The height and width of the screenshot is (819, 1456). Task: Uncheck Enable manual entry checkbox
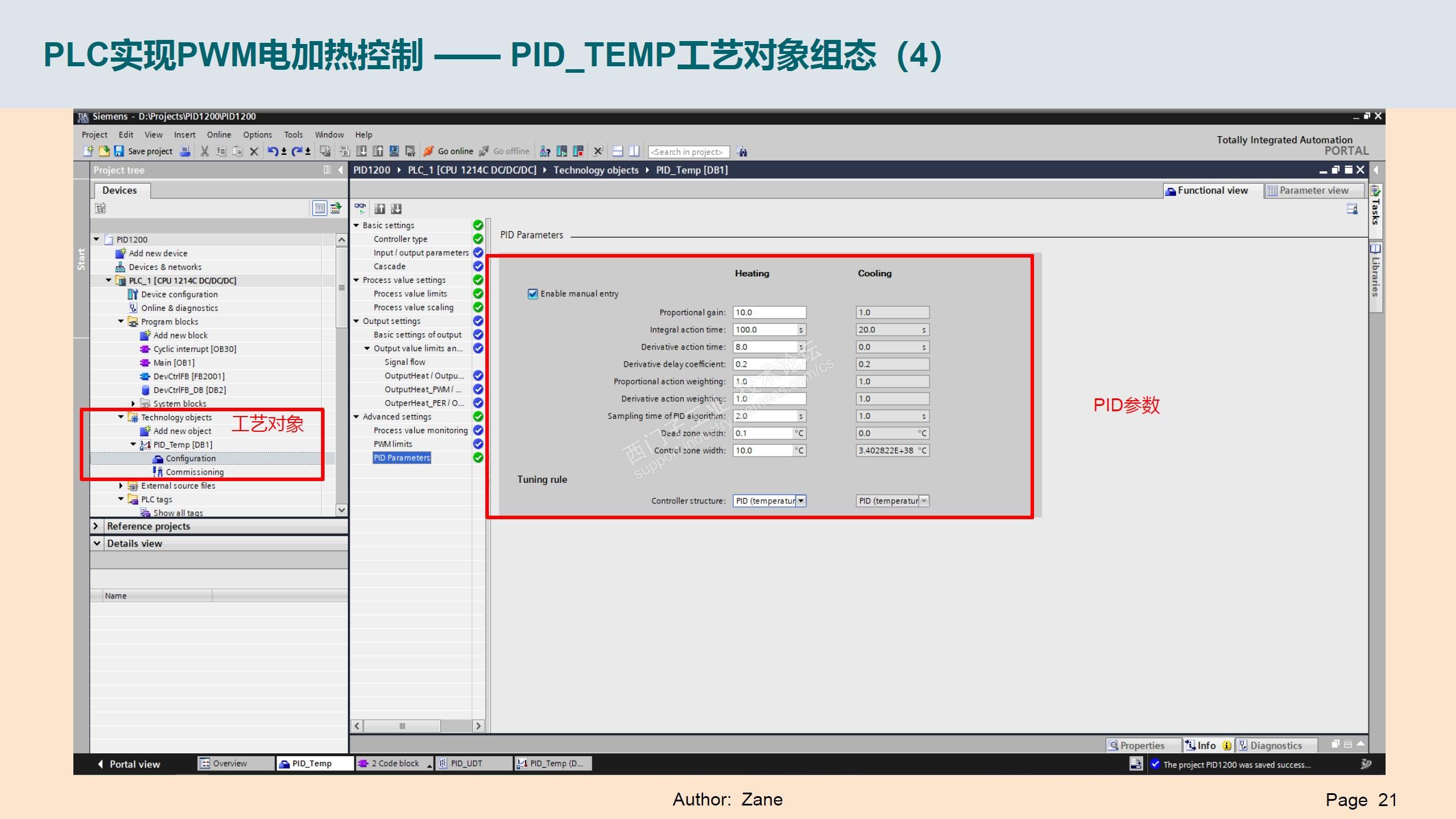[x=533, y=294]
